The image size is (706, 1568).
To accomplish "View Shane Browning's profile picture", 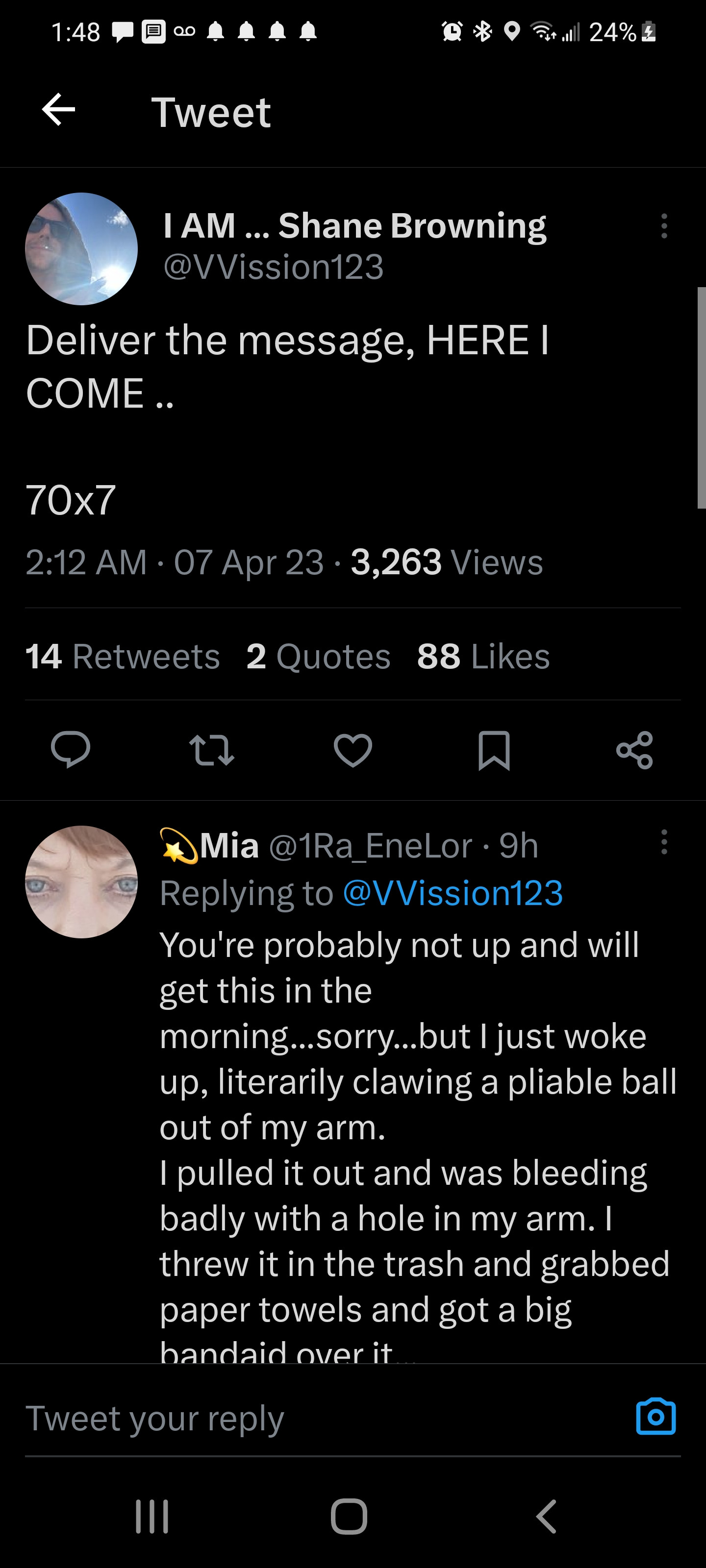I will tap(81, 249).
